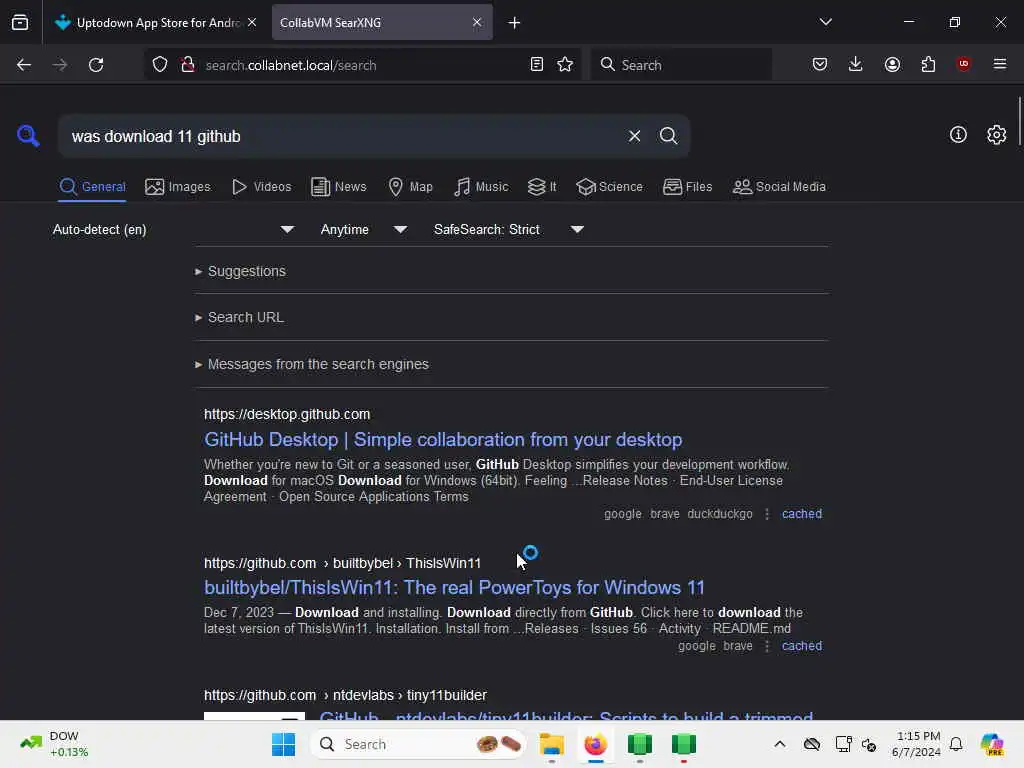The height and width of the screenshot is (768, 1024).
Task: Toggle reader view in address bar
Action: point(537,65)
